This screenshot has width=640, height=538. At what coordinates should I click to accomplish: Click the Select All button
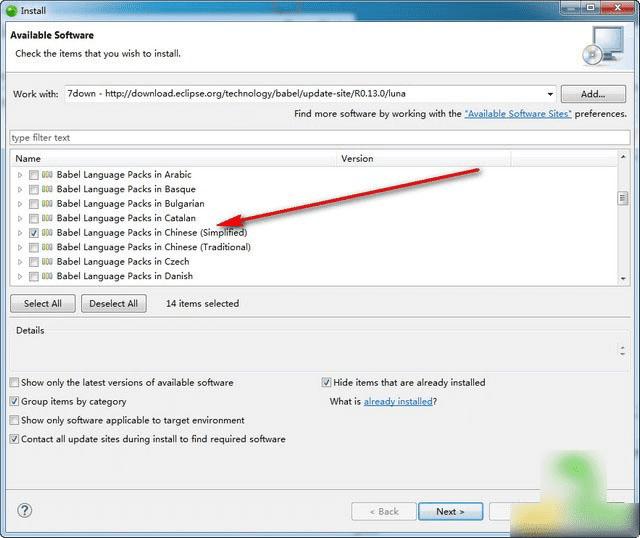click(43, 304)
